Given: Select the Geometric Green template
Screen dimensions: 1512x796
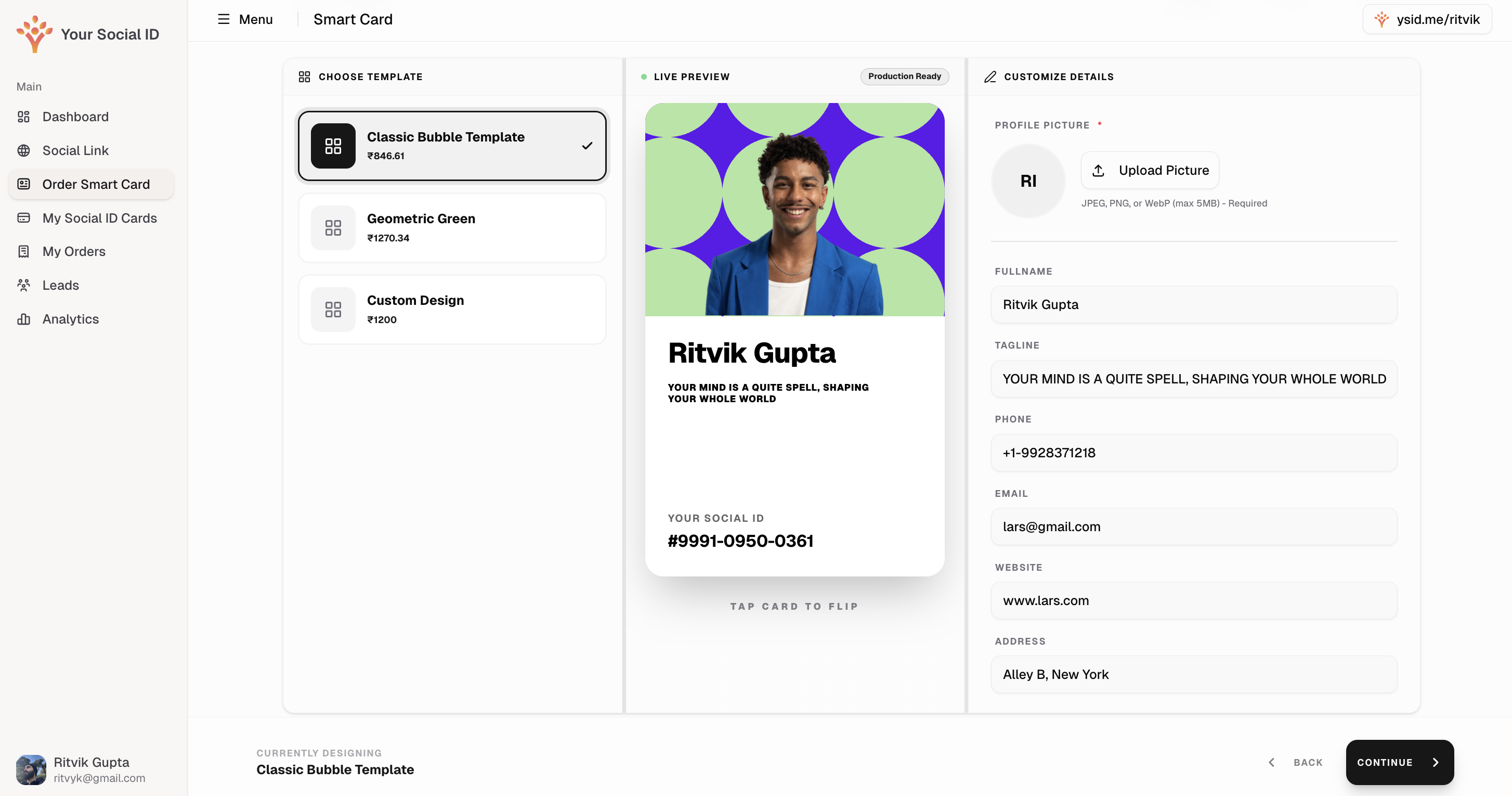Looking at the screenshot, I should (x=451, y=227).
